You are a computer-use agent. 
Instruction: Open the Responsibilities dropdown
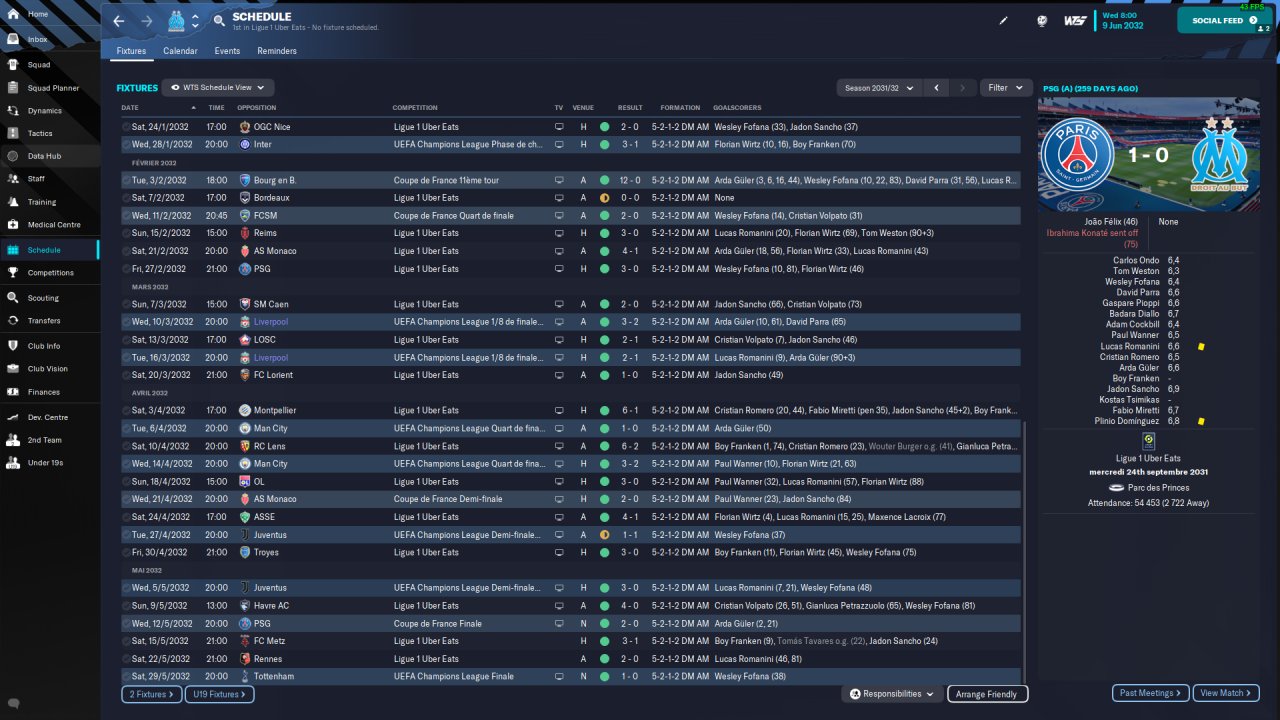point(892,694)
